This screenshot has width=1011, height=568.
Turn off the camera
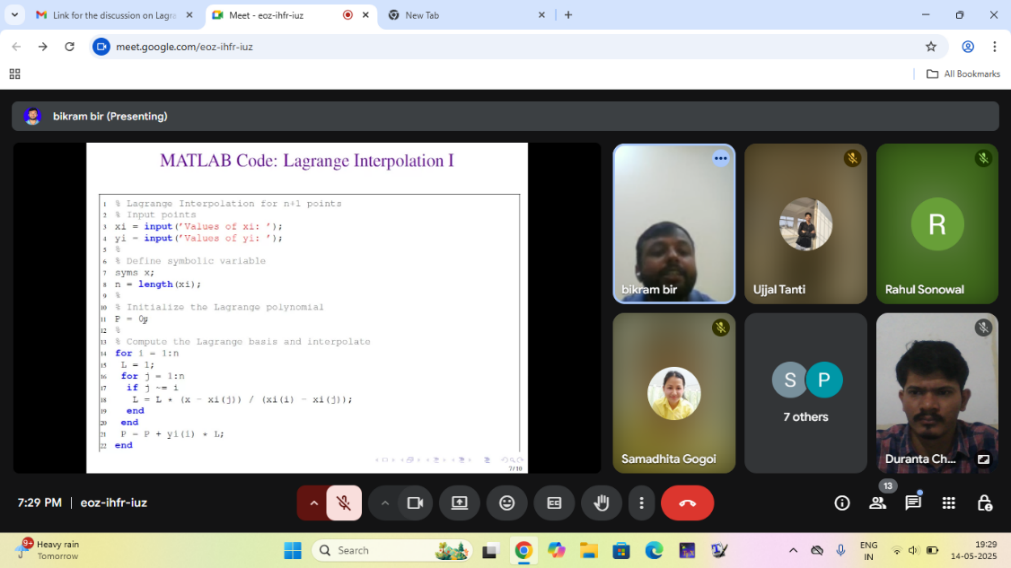coord(415,503)
